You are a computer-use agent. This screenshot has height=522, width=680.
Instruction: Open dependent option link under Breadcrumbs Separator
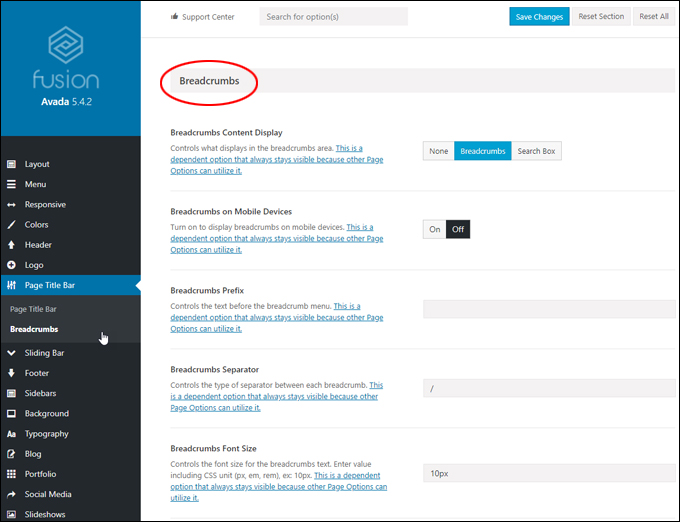pyautogui.click(x=277, y=396)
